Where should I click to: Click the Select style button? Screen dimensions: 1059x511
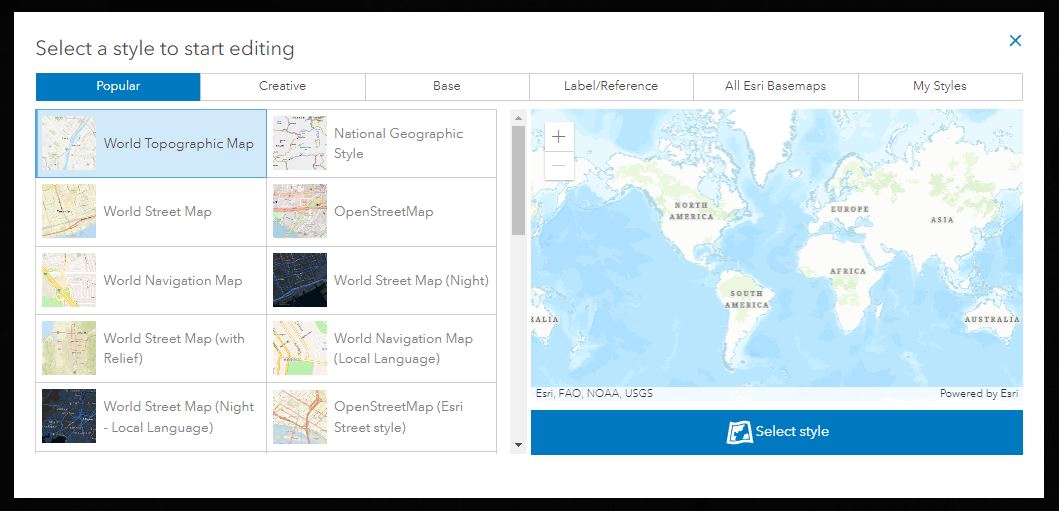777,432
